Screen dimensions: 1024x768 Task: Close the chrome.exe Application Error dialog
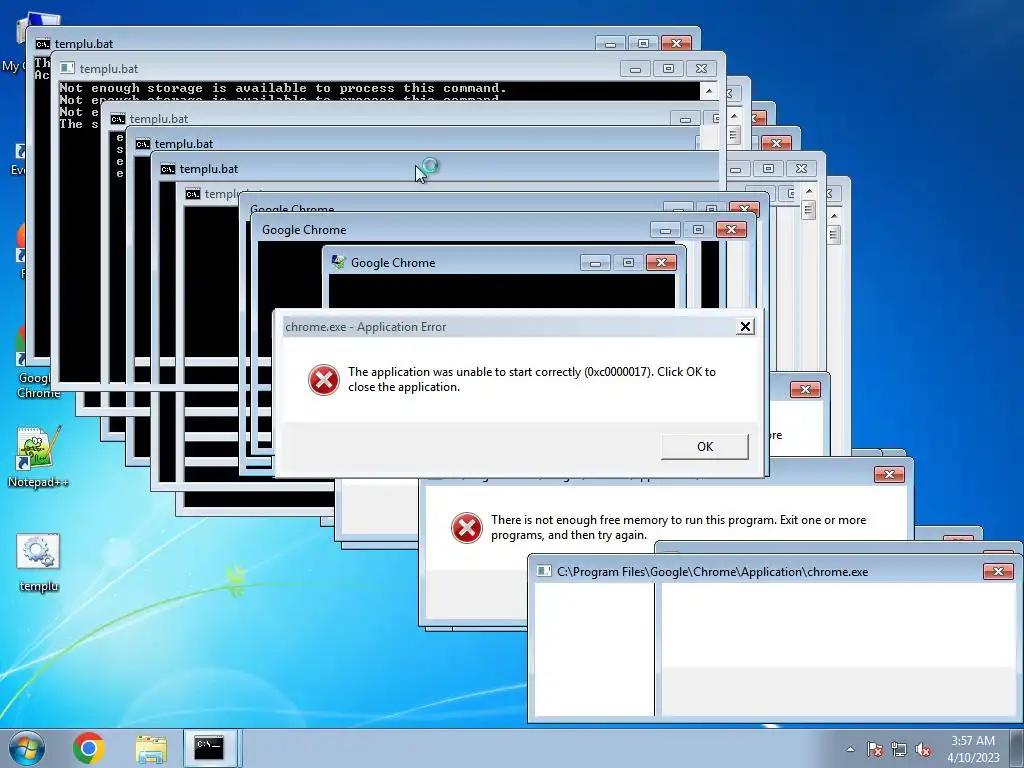click(744, 327)
